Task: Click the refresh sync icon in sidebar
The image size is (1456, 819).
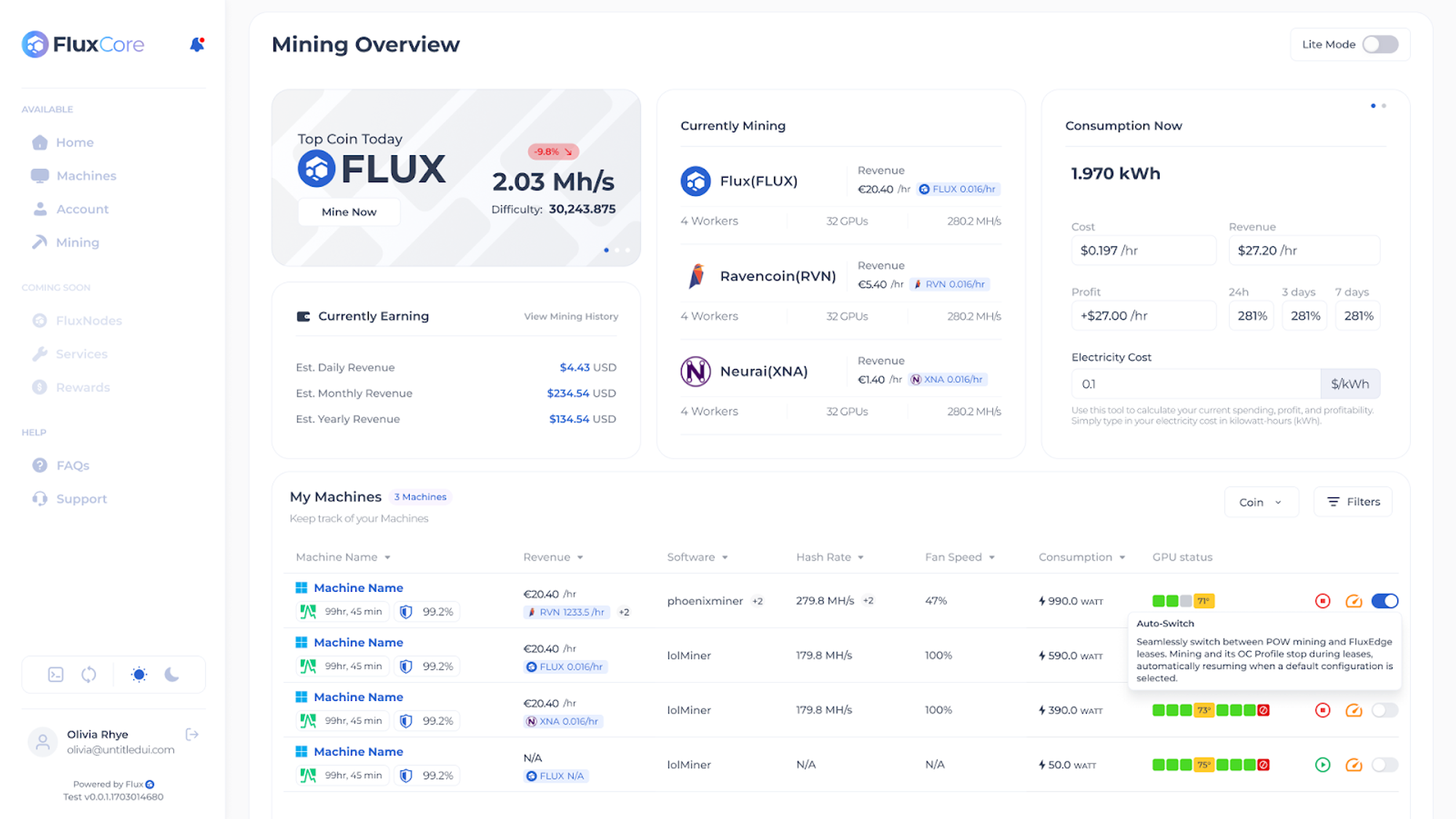Action: click(89, 674)
